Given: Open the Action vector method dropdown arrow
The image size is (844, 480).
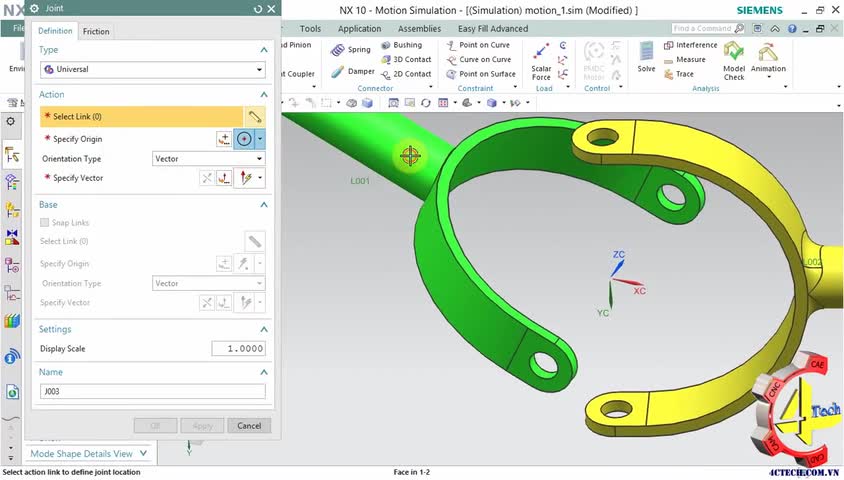Looking at the screenshot, I should (260, 178).
